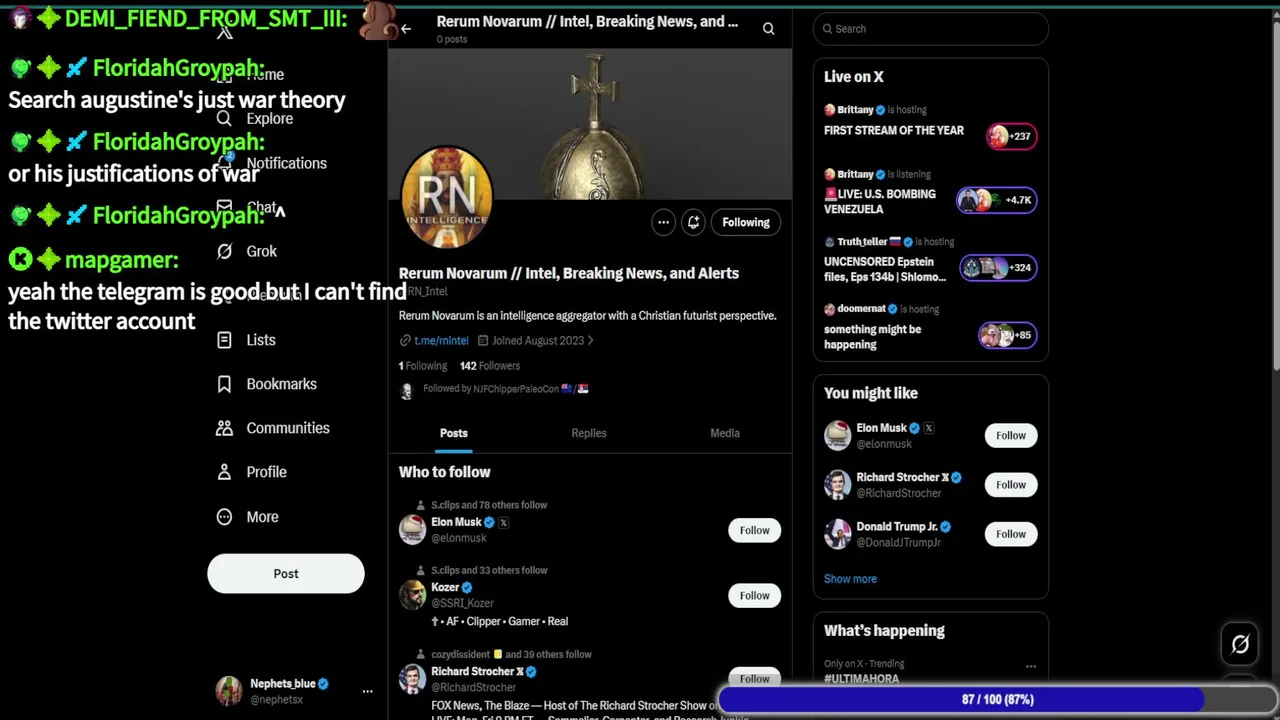Open Brittany's FIRST STREAM OF THE YEAR
The image size is (1280, 720).
(x=894, y=130)
